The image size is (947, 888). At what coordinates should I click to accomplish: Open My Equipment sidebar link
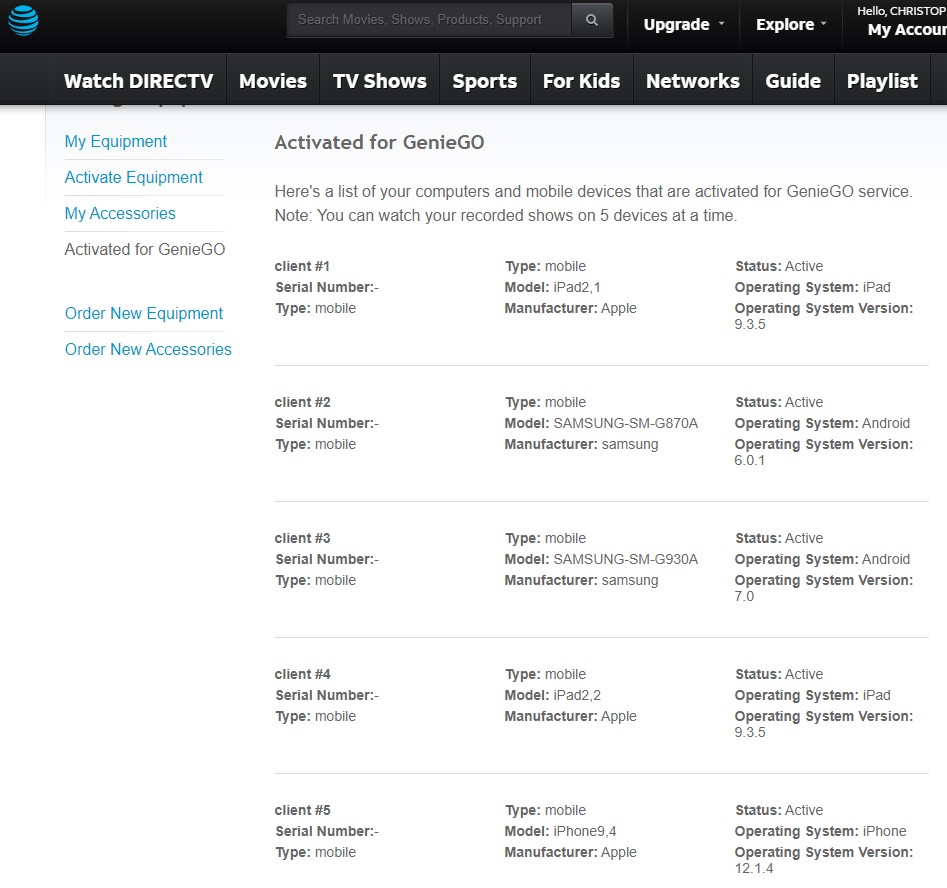point(116,141)
